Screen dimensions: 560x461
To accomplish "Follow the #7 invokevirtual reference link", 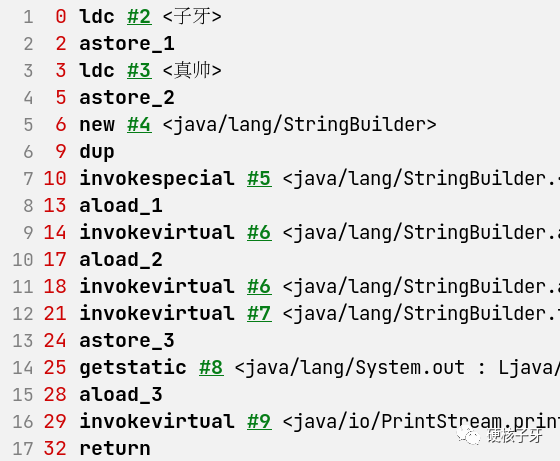I will click(x=259, y=314).
